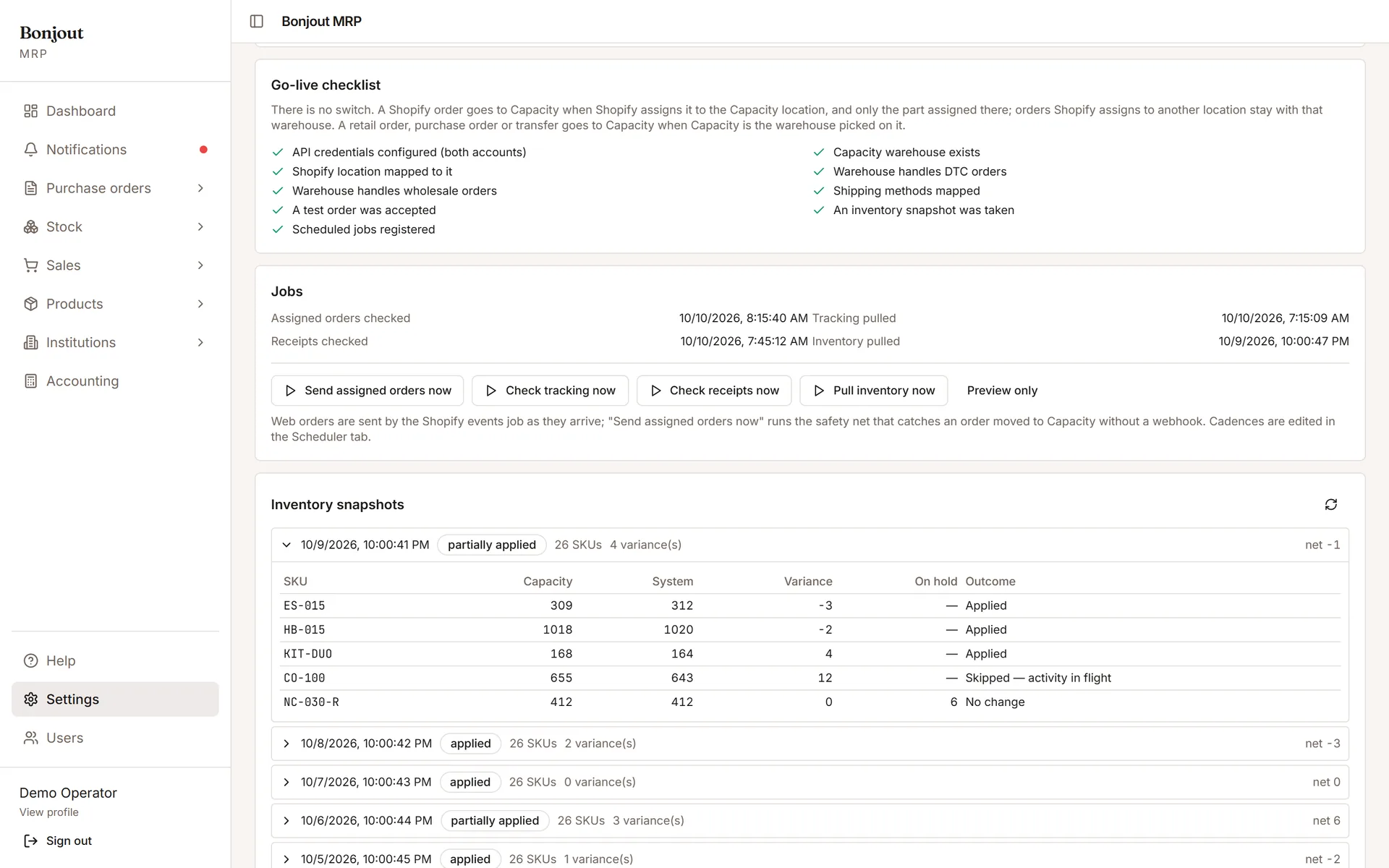Open the Dashboard page
This screenshot has width=1389, height=868.
pyautogui.click(x=115, y=111)
